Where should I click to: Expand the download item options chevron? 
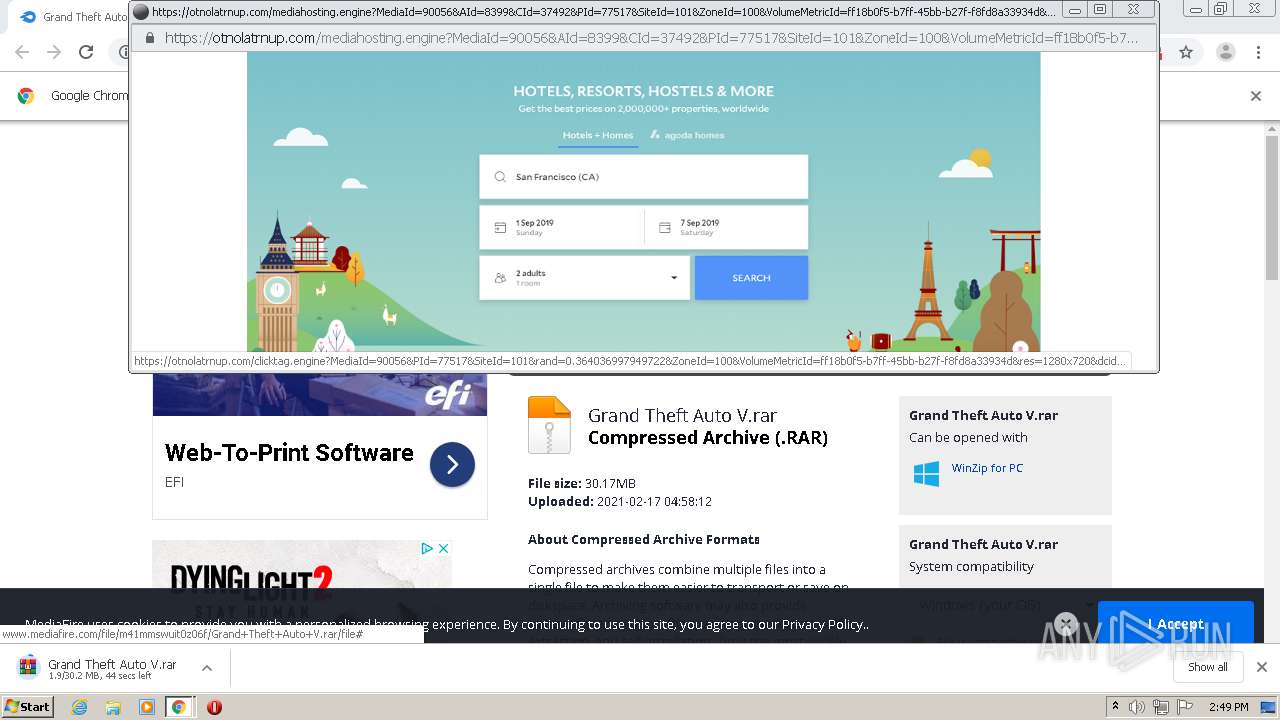pos(207,668)
